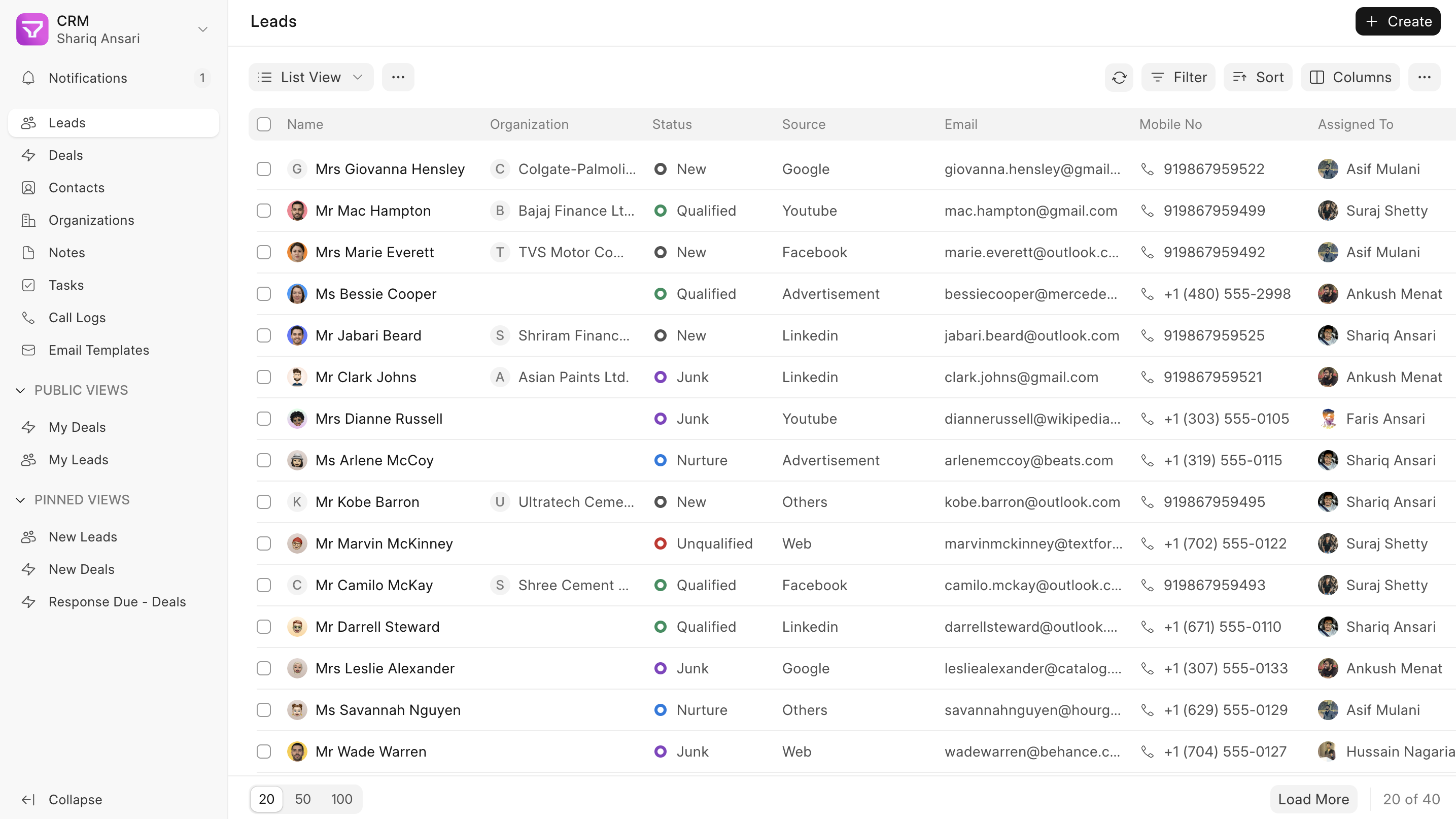Open Email Templates in sidebar

(x=98, y=350)
